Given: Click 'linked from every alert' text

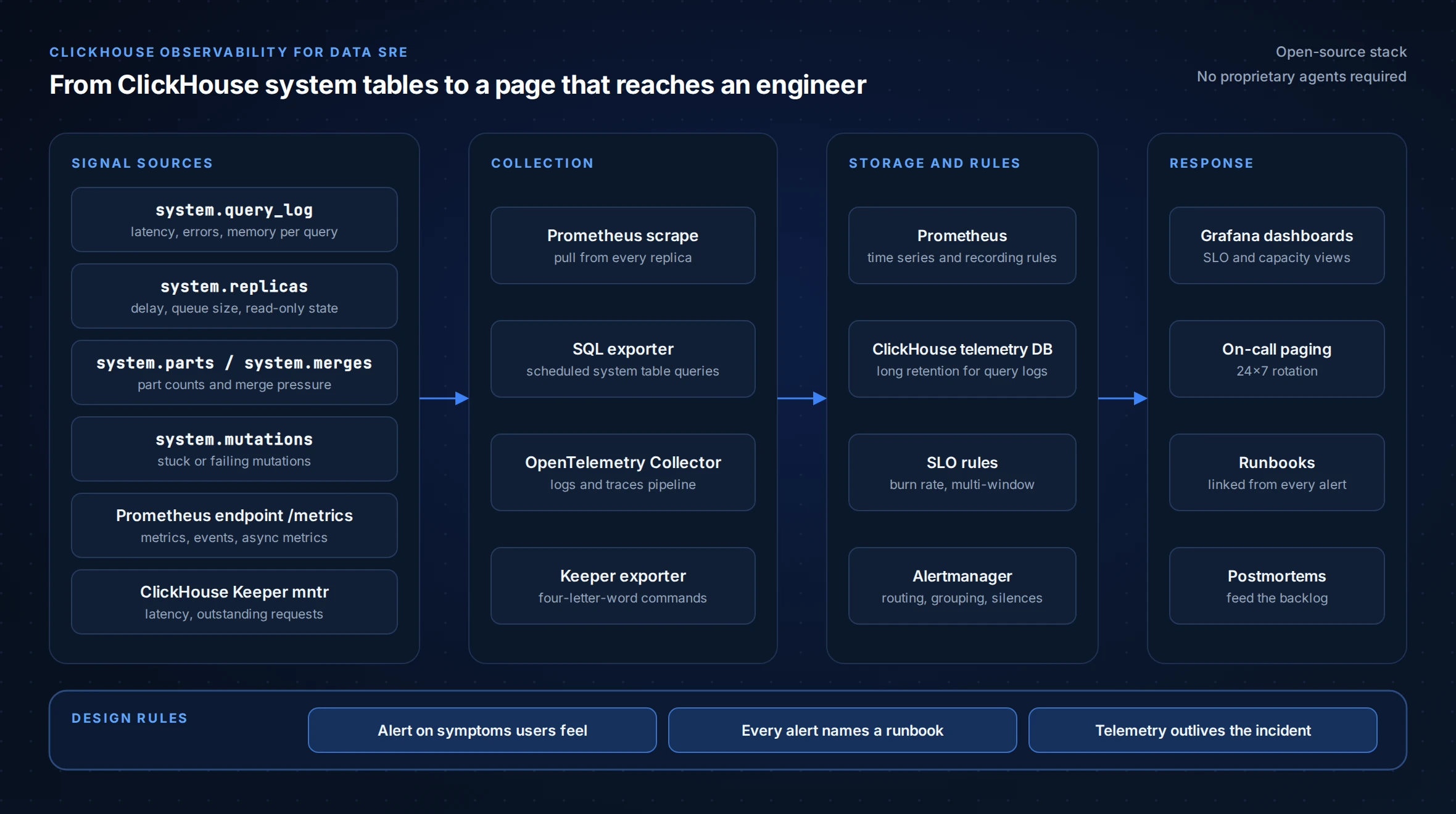Looking at the screenshot, I should tap(1277, 485).
